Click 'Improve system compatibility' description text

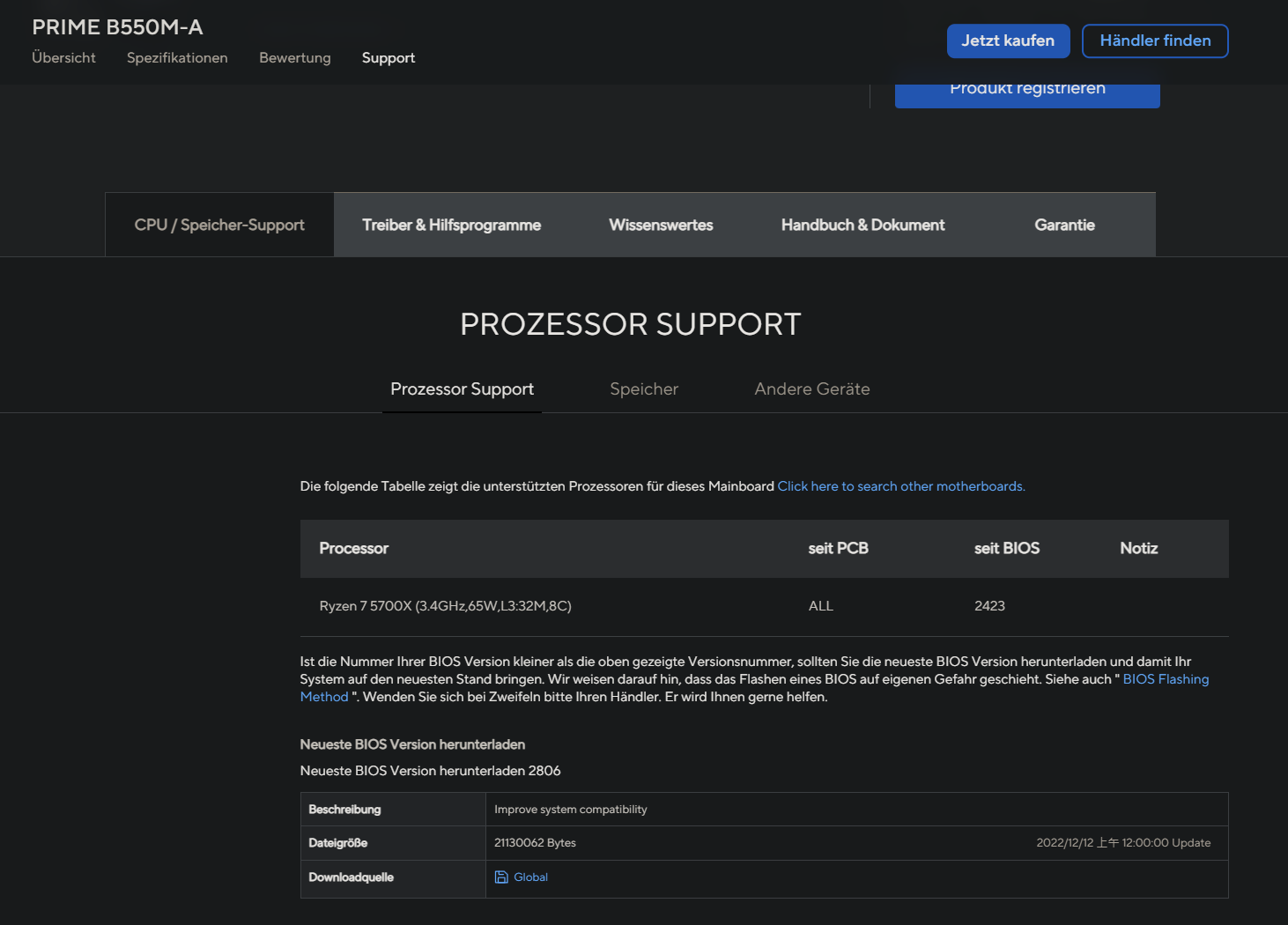[570, 810]
